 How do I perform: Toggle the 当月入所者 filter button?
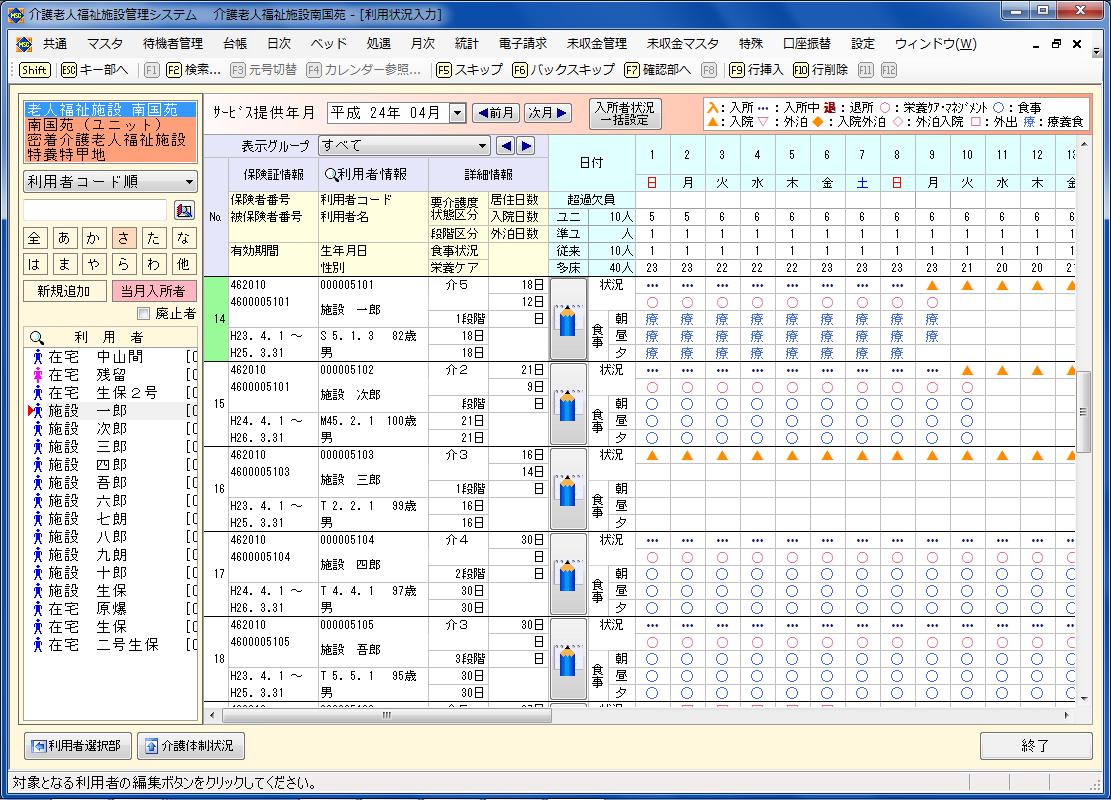coord(153,291)
